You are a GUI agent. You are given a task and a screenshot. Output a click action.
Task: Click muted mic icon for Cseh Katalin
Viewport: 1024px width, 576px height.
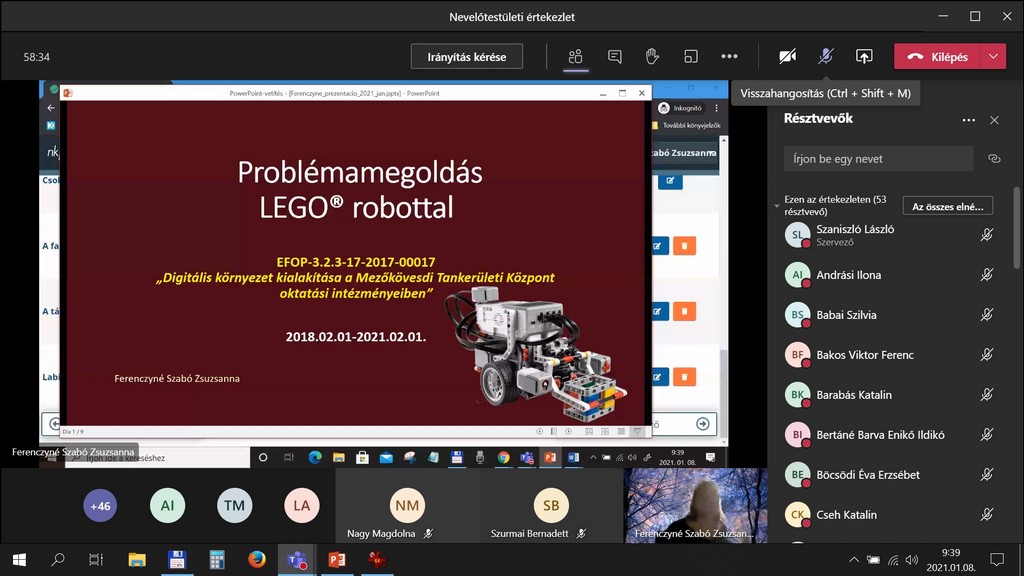point(987,515)
